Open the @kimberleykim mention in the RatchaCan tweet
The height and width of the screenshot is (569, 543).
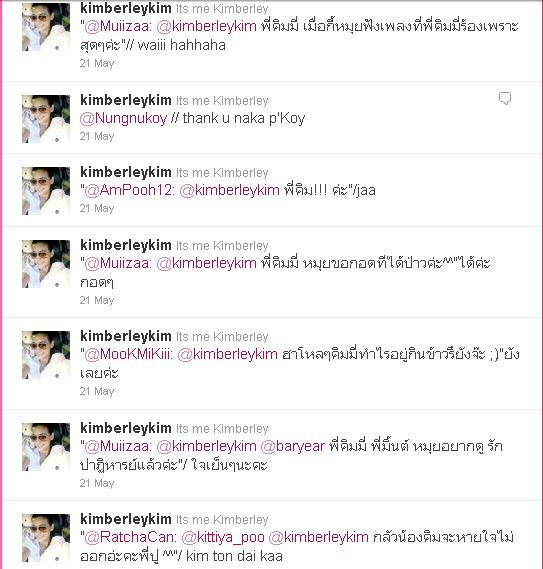point(318,537)
